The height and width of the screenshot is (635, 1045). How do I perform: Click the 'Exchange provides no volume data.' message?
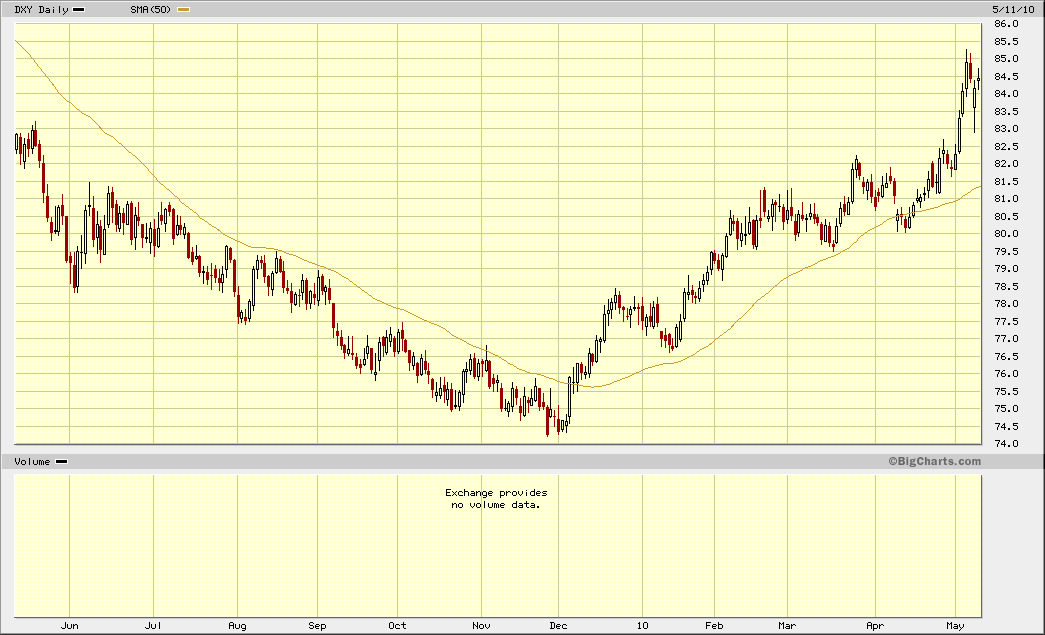coord(496,498)
